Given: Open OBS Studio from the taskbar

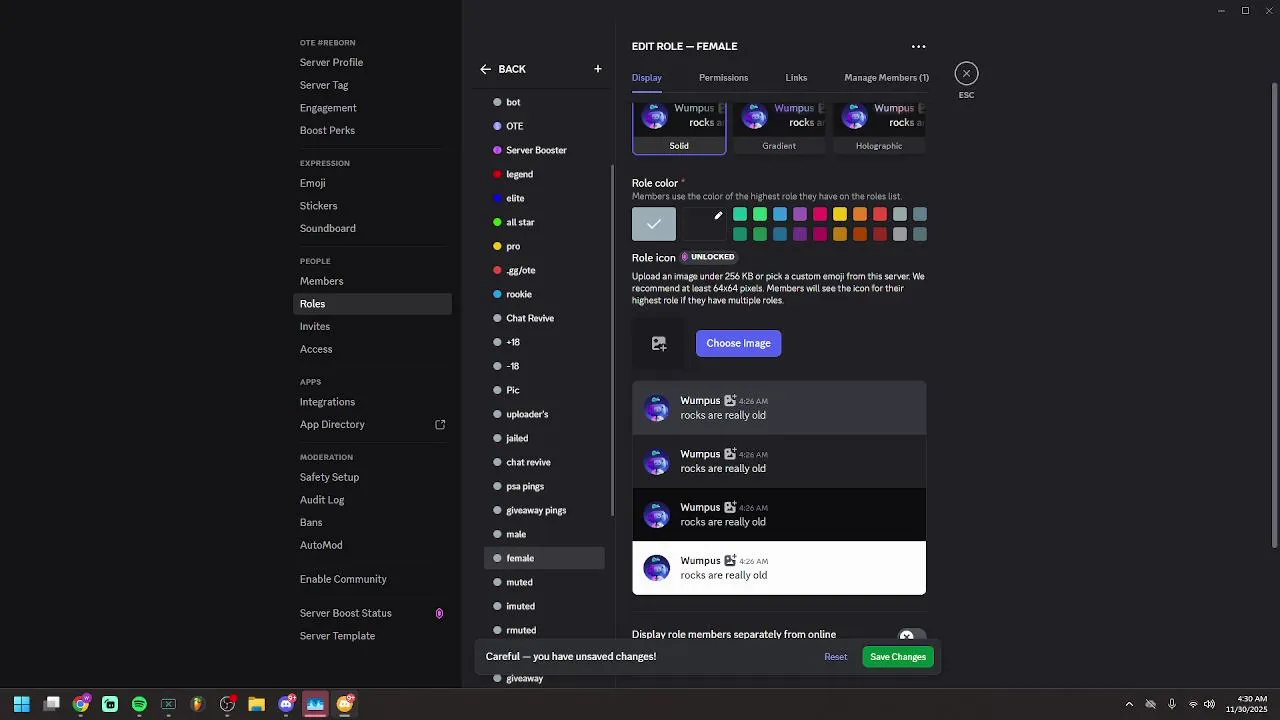Looking at the screenshot, I should click(x=227, y=704).
